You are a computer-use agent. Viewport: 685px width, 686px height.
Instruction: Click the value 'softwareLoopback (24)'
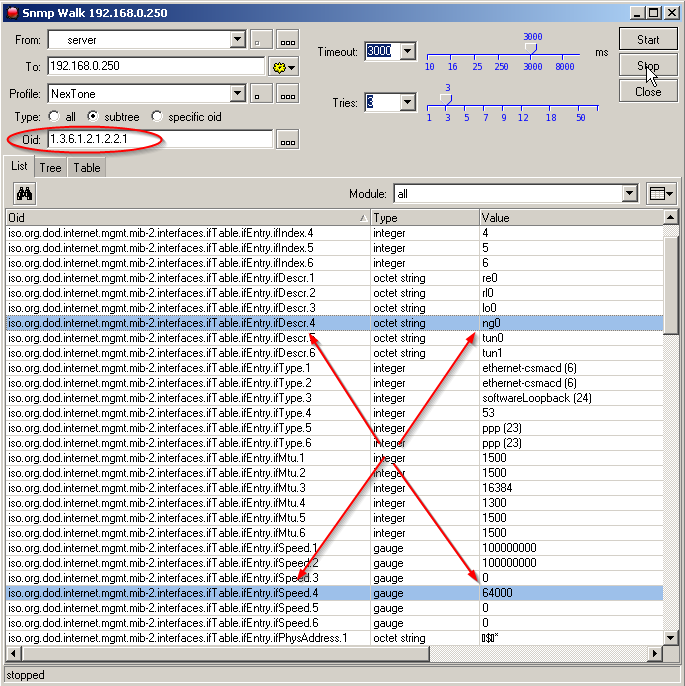tap(537, 398)
